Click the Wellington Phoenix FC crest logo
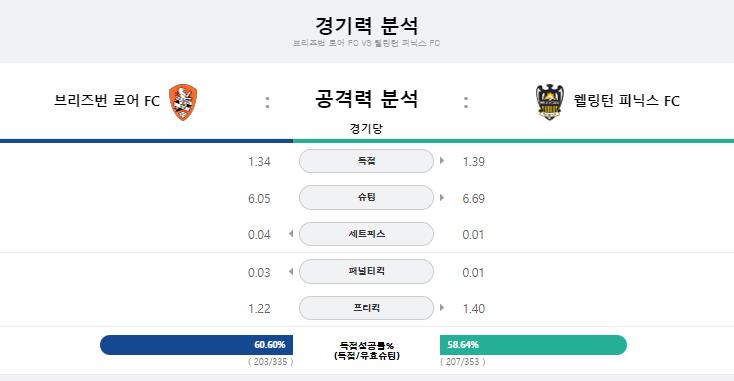Screen dimensions: 734x381 pyautogui.click(x=550, y=102)
